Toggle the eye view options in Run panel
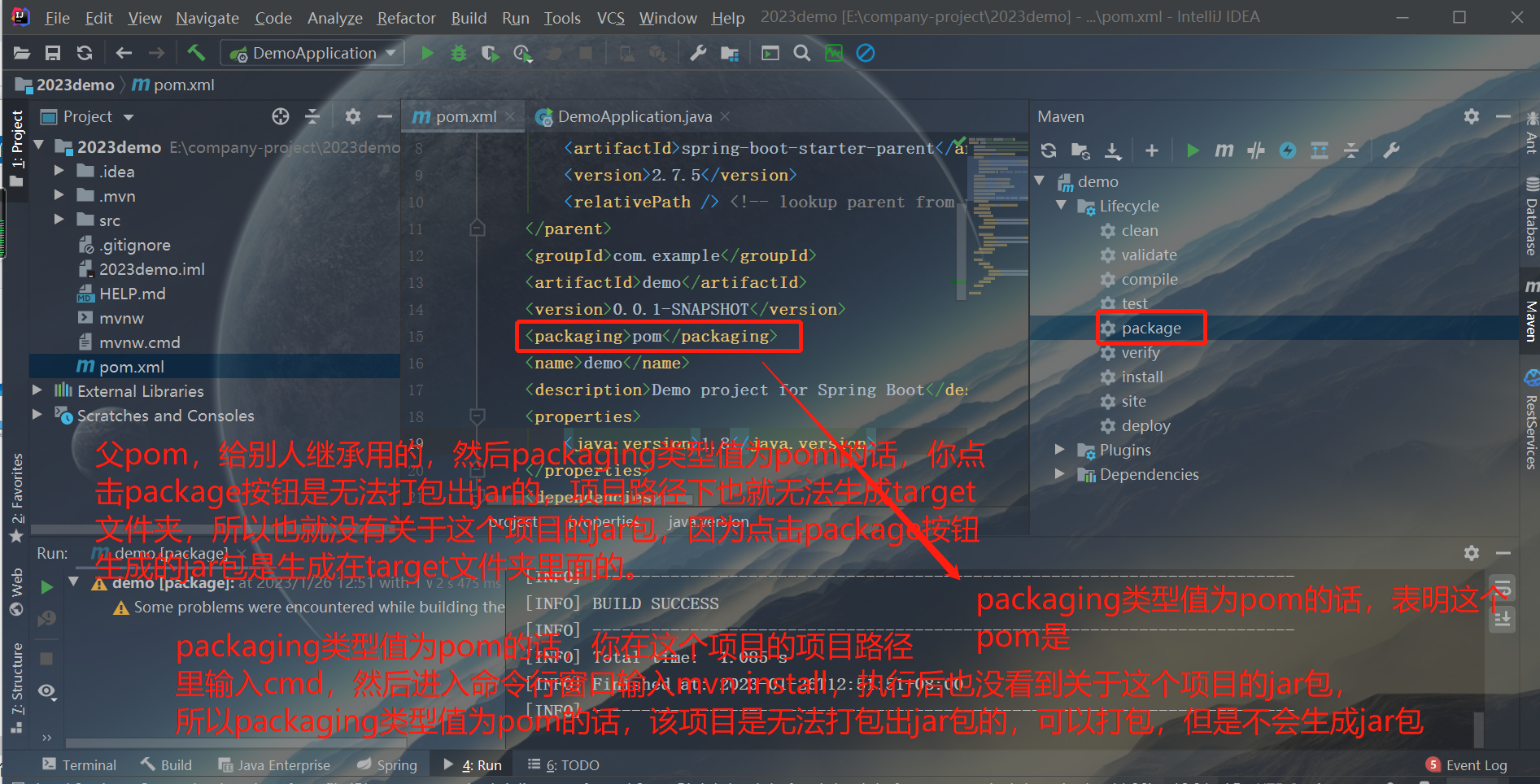1540x784 pixels. coord(46,691)
